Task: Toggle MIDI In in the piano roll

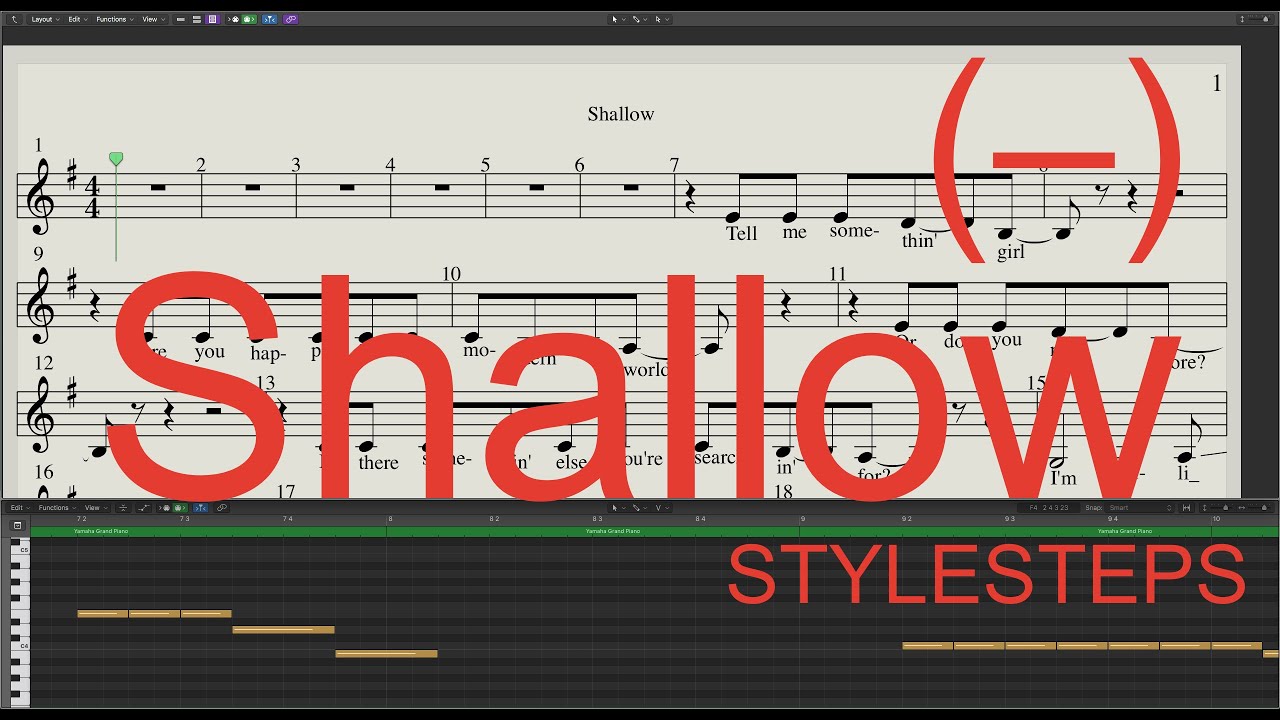Action: (166, 508)
